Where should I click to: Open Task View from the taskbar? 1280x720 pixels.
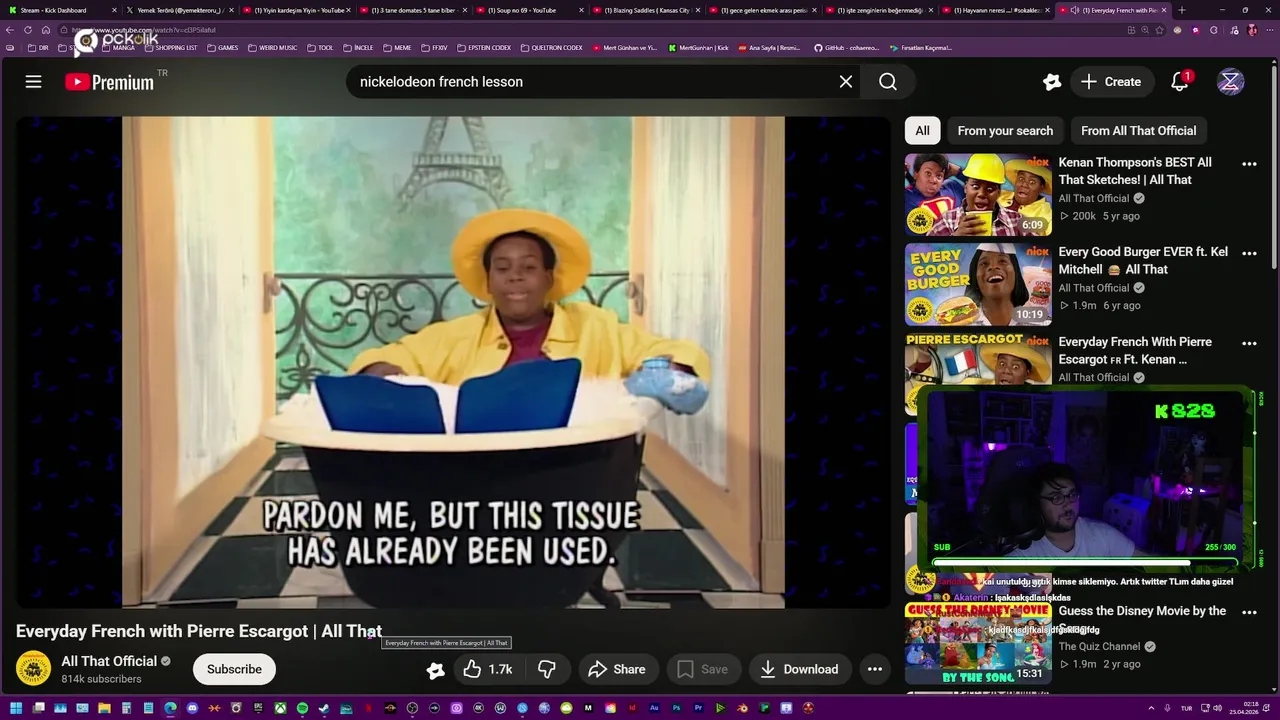(38, 709)
